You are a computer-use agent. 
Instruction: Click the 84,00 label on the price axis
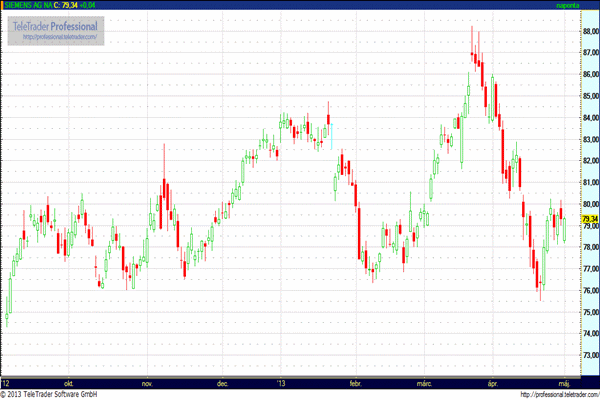[589, 118]
